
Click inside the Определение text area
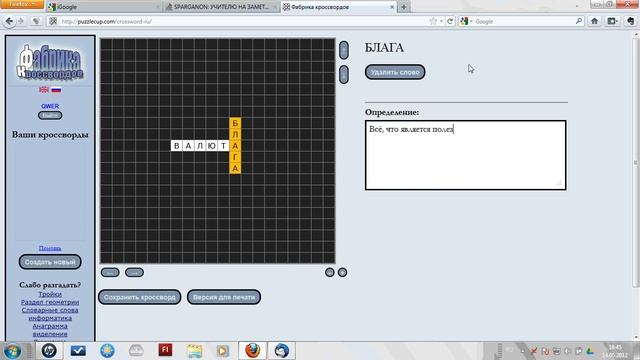(465, 155)
